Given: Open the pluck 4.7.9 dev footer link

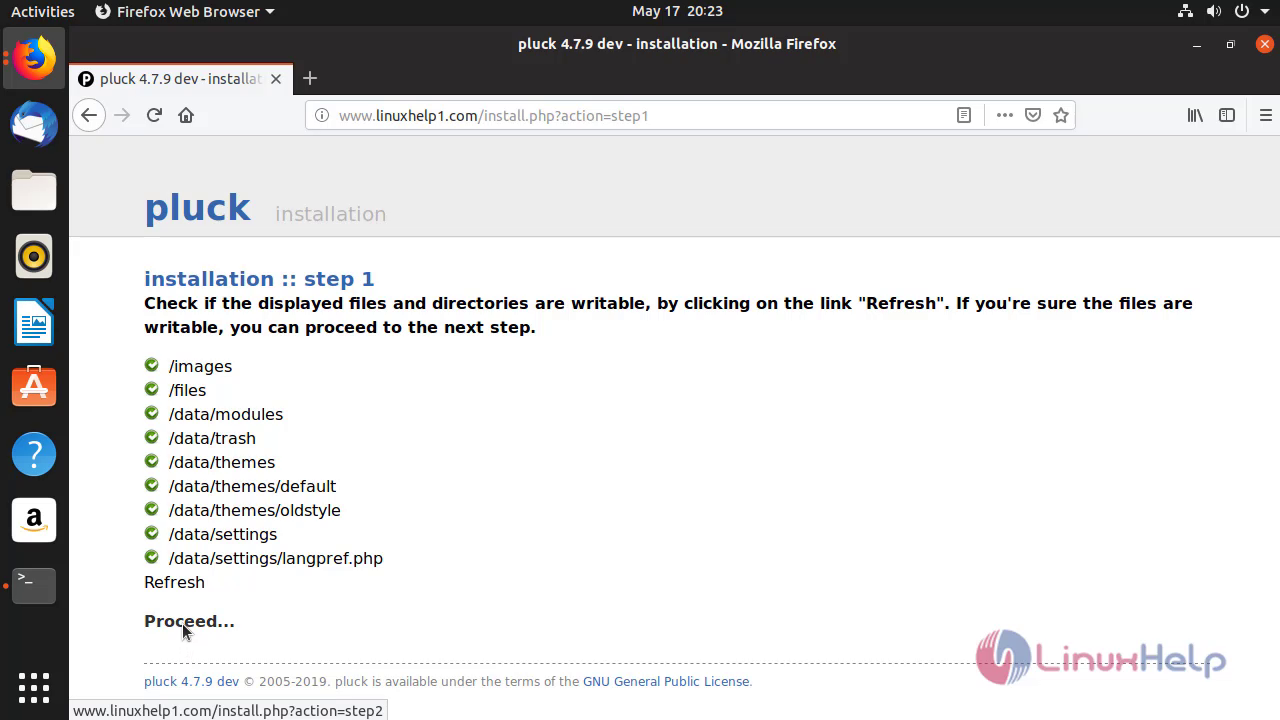Looking at the screenshot, I should 191,682.
